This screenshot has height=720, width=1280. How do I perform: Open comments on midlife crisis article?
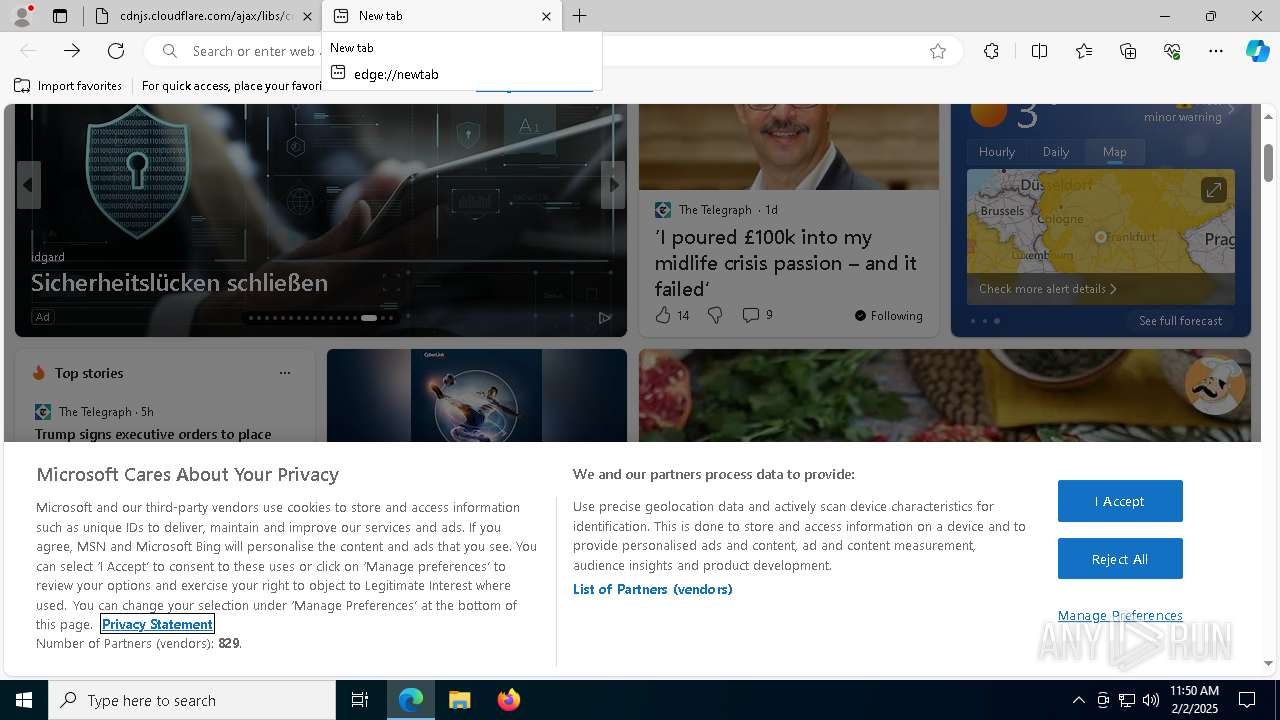pos(757,315)
